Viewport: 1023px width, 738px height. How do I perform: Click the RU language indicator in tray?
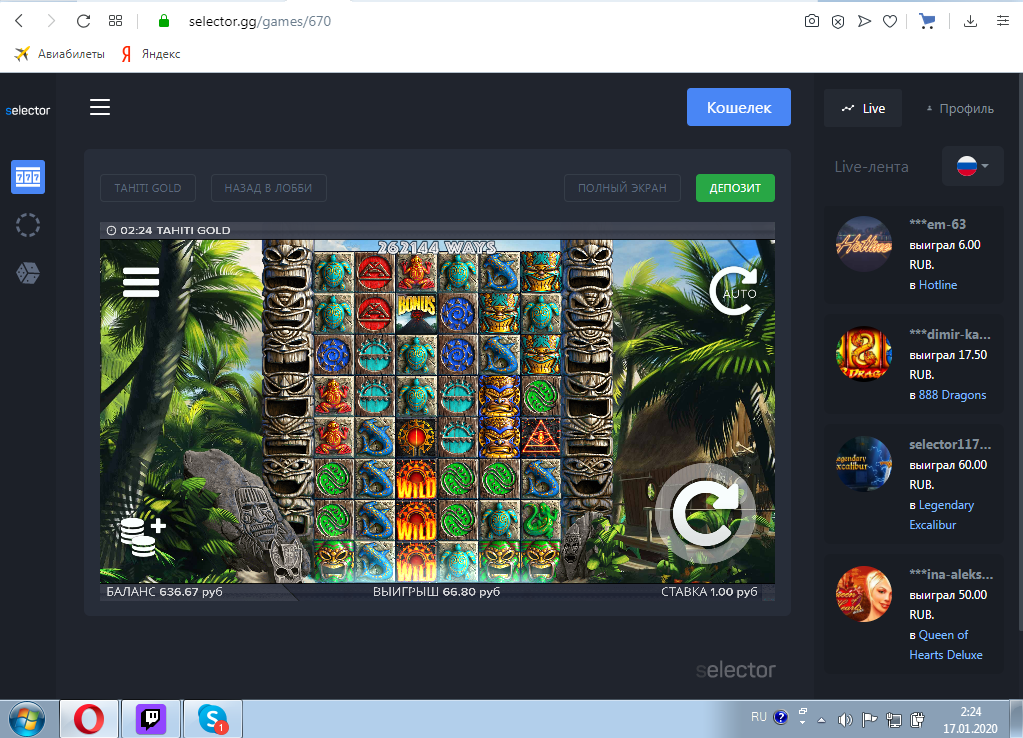(x=758, y=717)
